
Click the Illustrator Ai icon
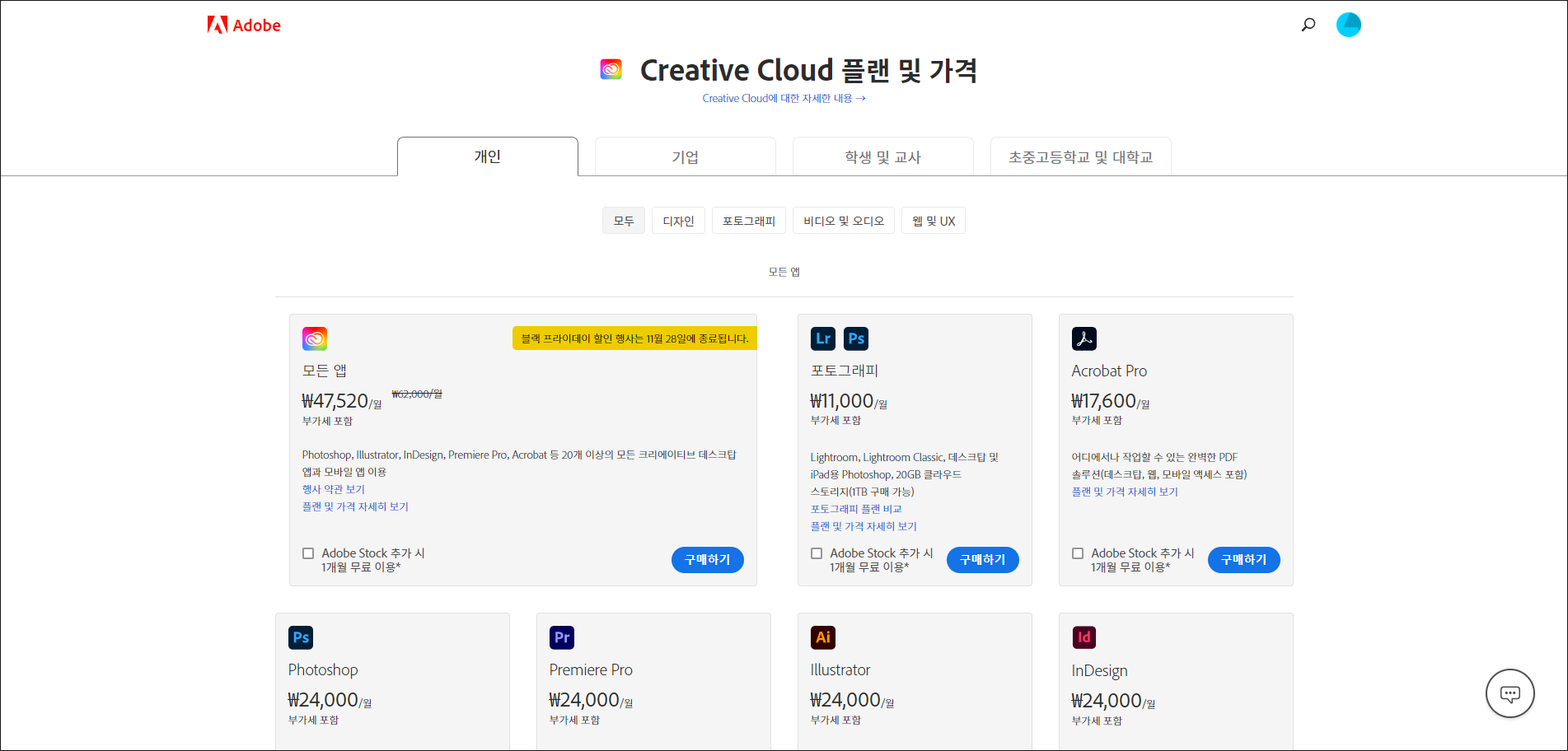(x=823, y=637)
